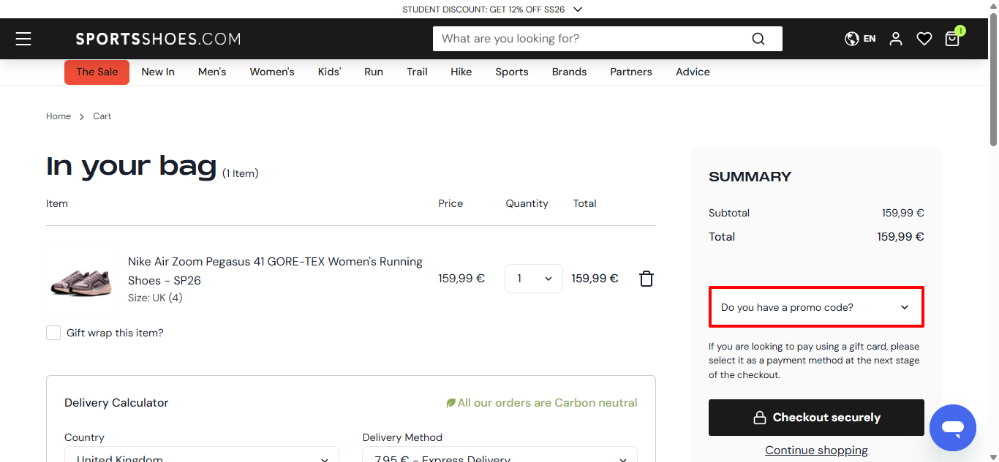This screenshot has height=462, width=999.
Task: Open The Sale menu
Action: pos(97,72)
